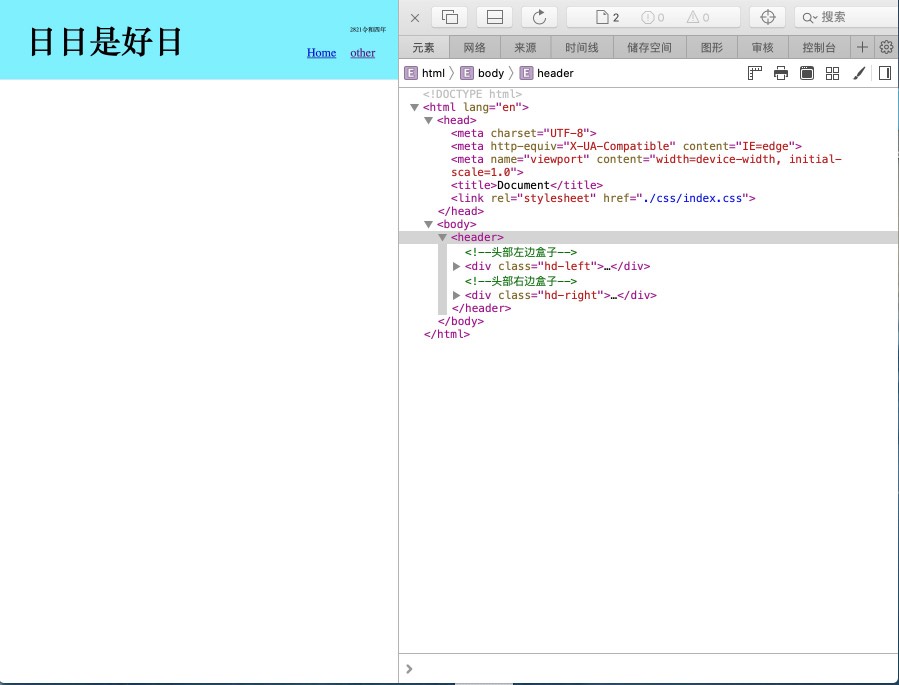Toggle the rulers icon in the navigation bar
Image resolution: width=899 pixels, height=685 pixels.
(755, 73)
